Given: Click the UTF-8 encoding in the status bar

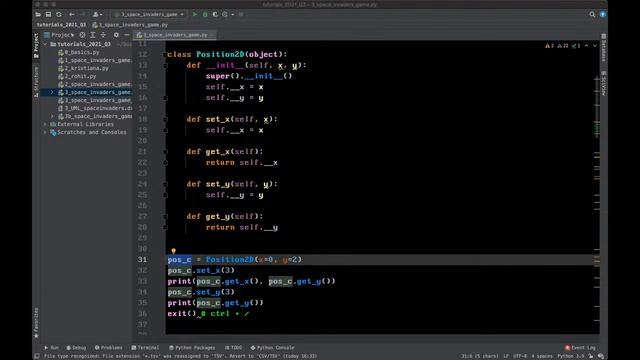Looking at the screenshot, I should 520,356.
